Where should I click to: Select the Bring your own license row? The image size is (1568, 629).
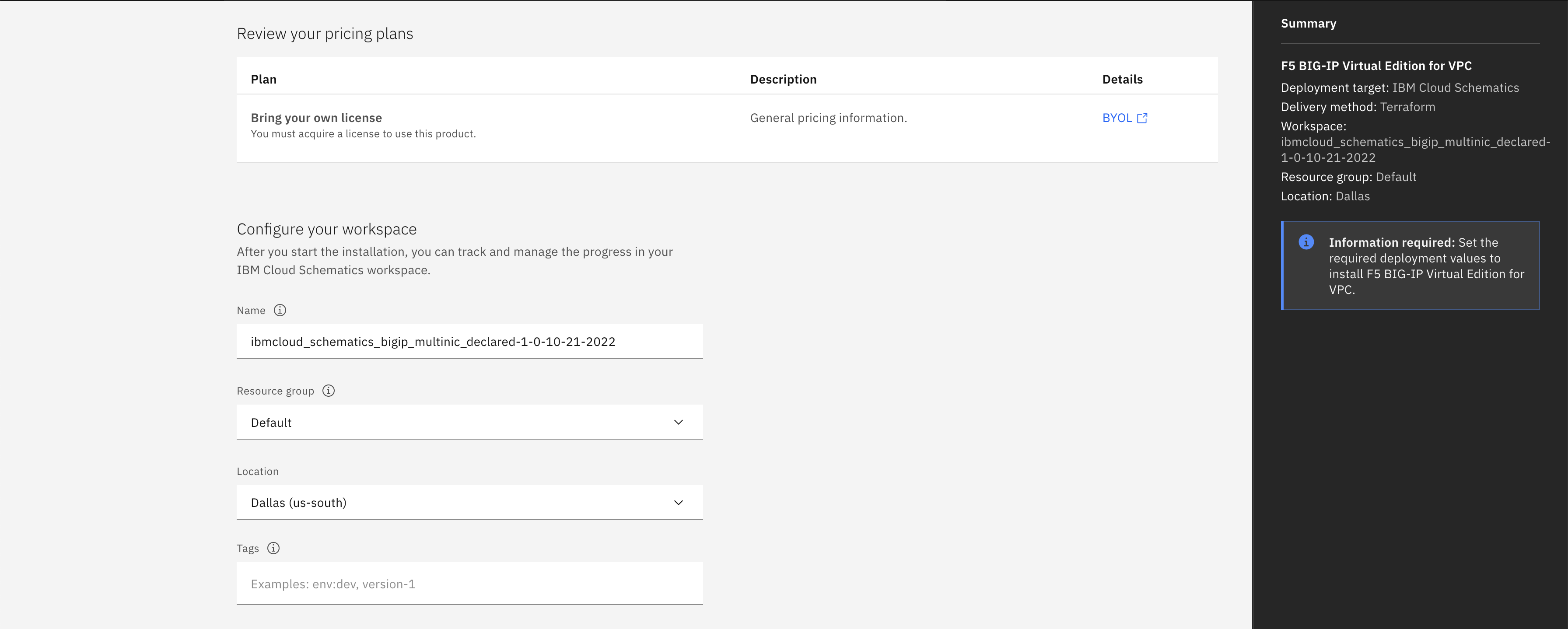click(x=316, y=118)
